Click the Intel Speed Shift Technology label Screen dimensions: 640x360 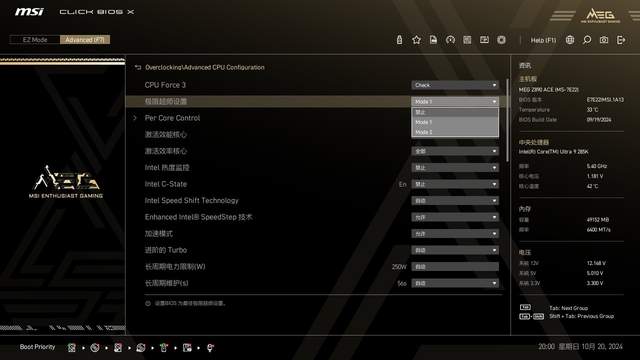tap(191, 200)
